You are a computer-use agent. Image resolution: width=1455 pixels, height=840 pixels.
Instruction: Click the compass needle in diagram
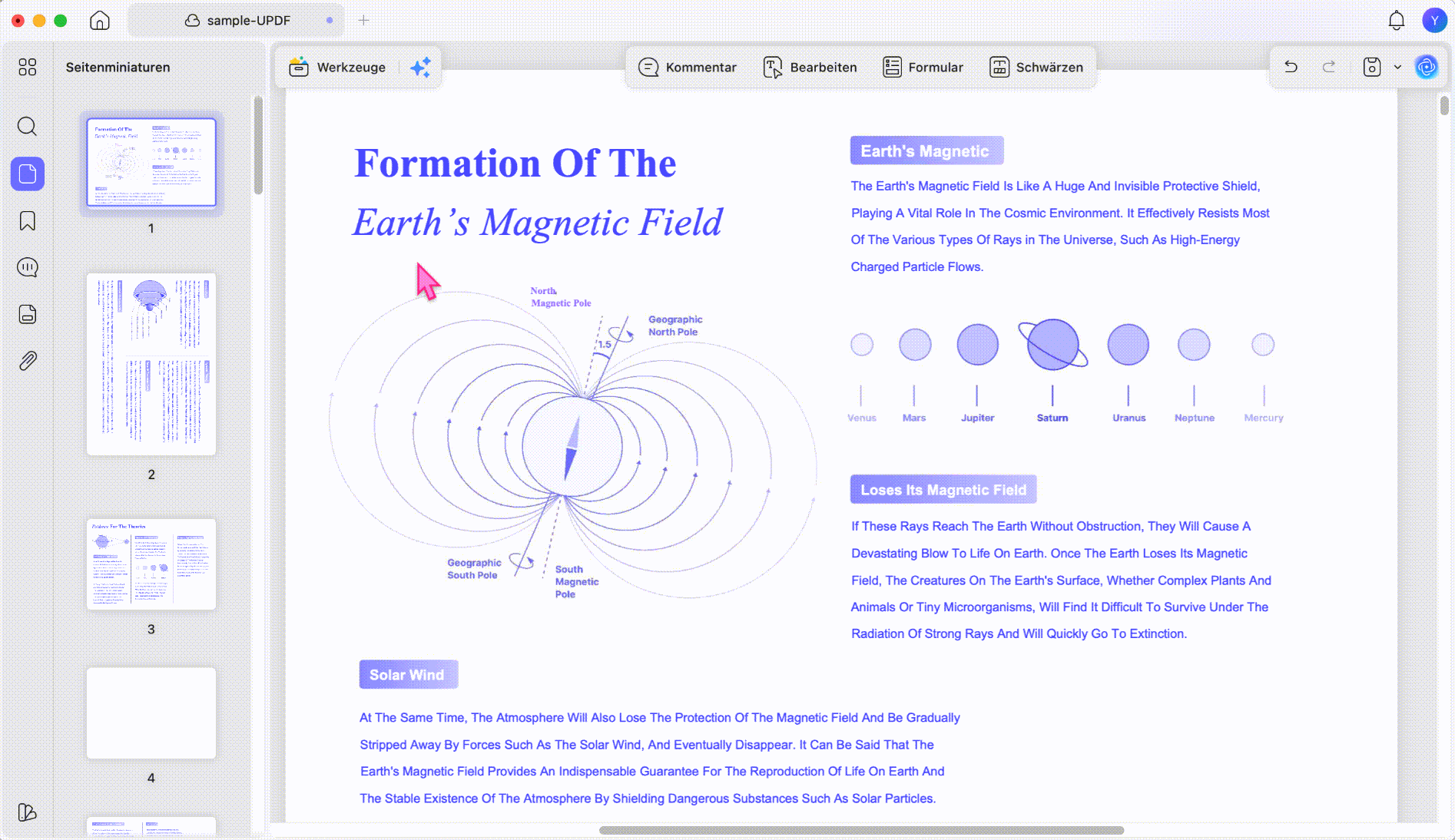(x=572, y=448)
